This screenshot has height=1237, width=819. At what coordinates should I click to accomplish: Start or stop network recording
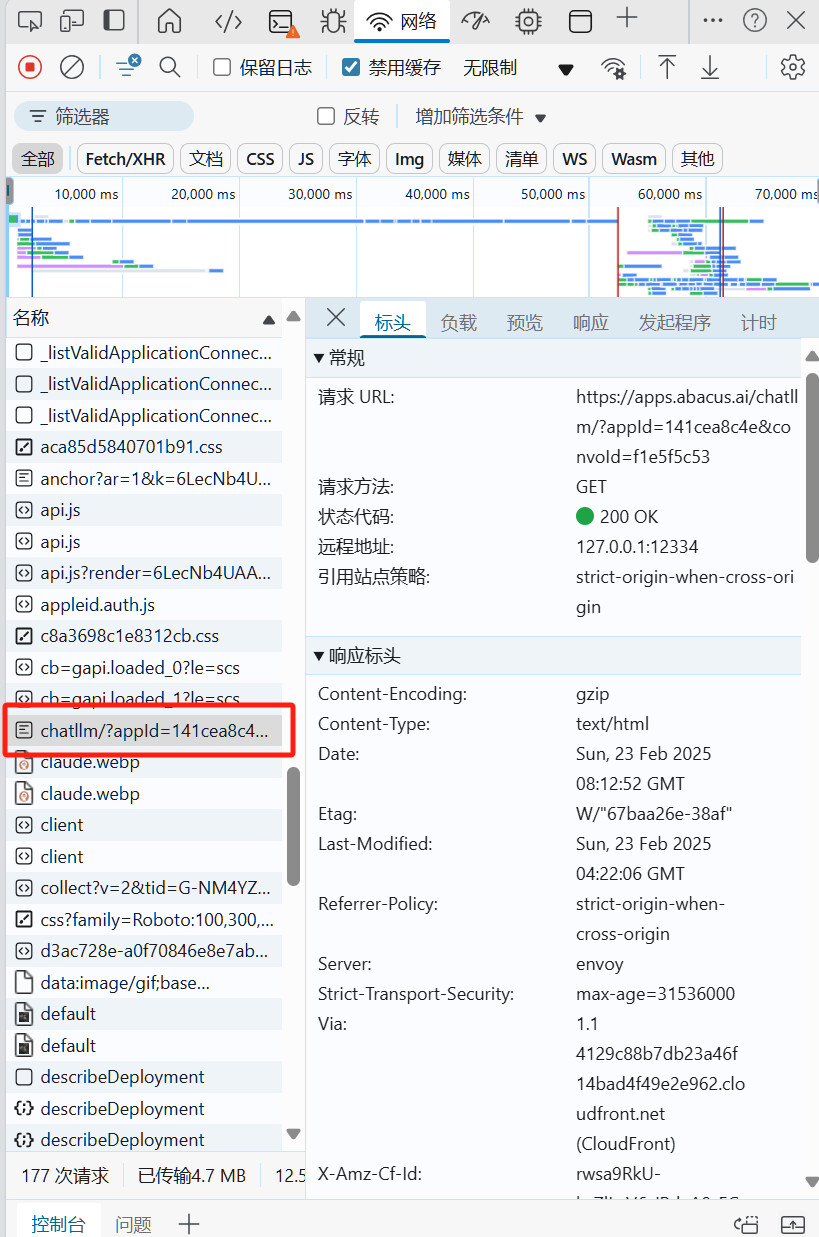(x=29, y=67)
